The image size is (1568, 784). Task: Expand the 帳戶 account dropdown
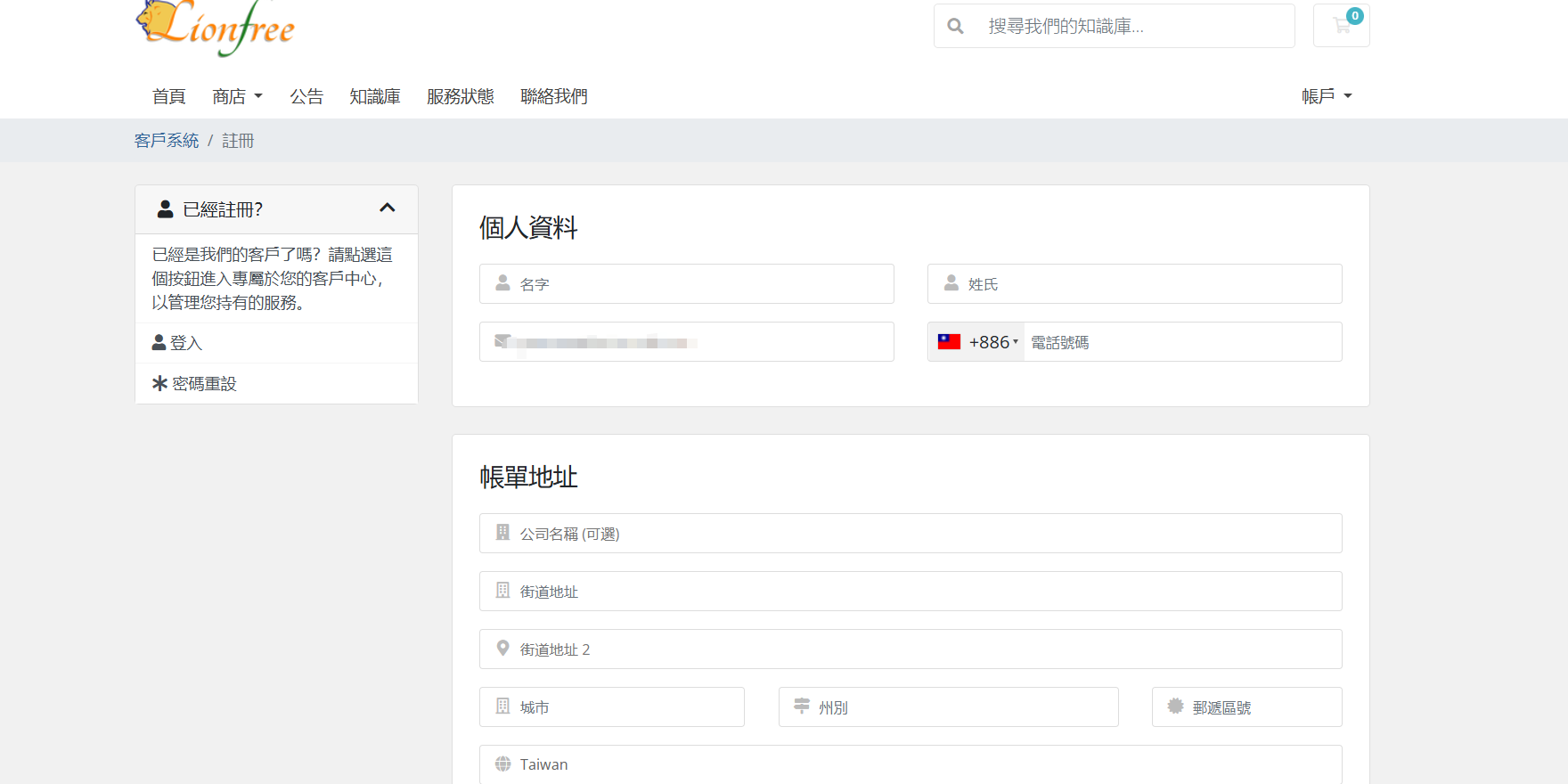[1327, 96]
